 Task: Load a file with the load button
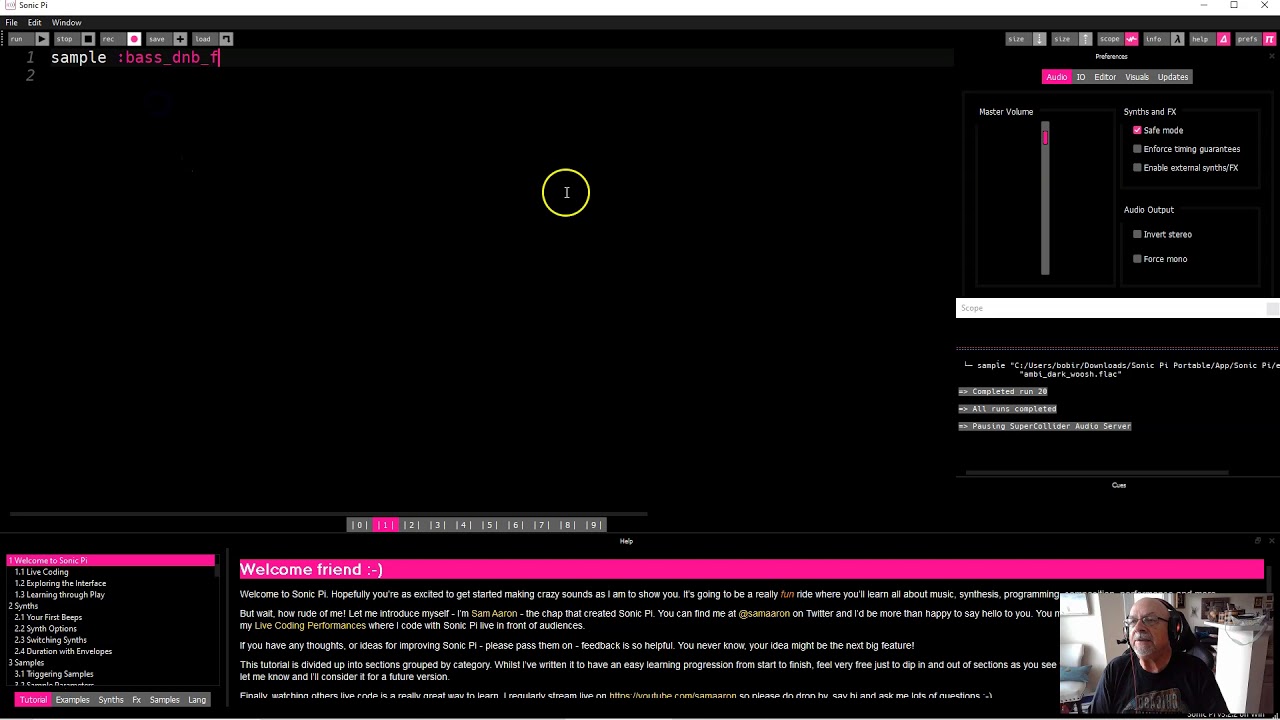tap(213, 39)
